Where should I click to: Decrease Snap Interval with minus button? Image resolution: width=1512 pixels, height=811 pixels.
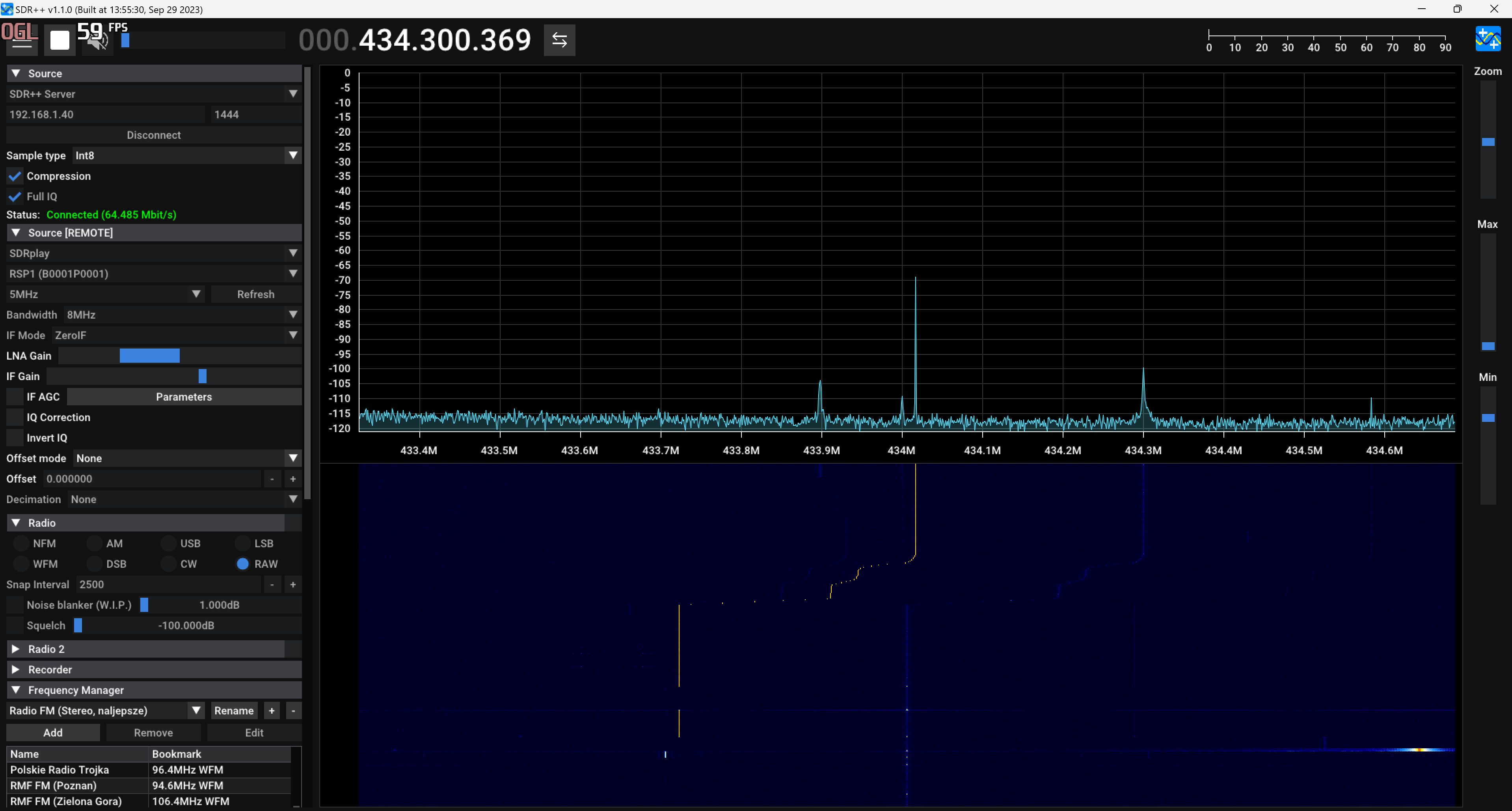[x=272, y=585]
